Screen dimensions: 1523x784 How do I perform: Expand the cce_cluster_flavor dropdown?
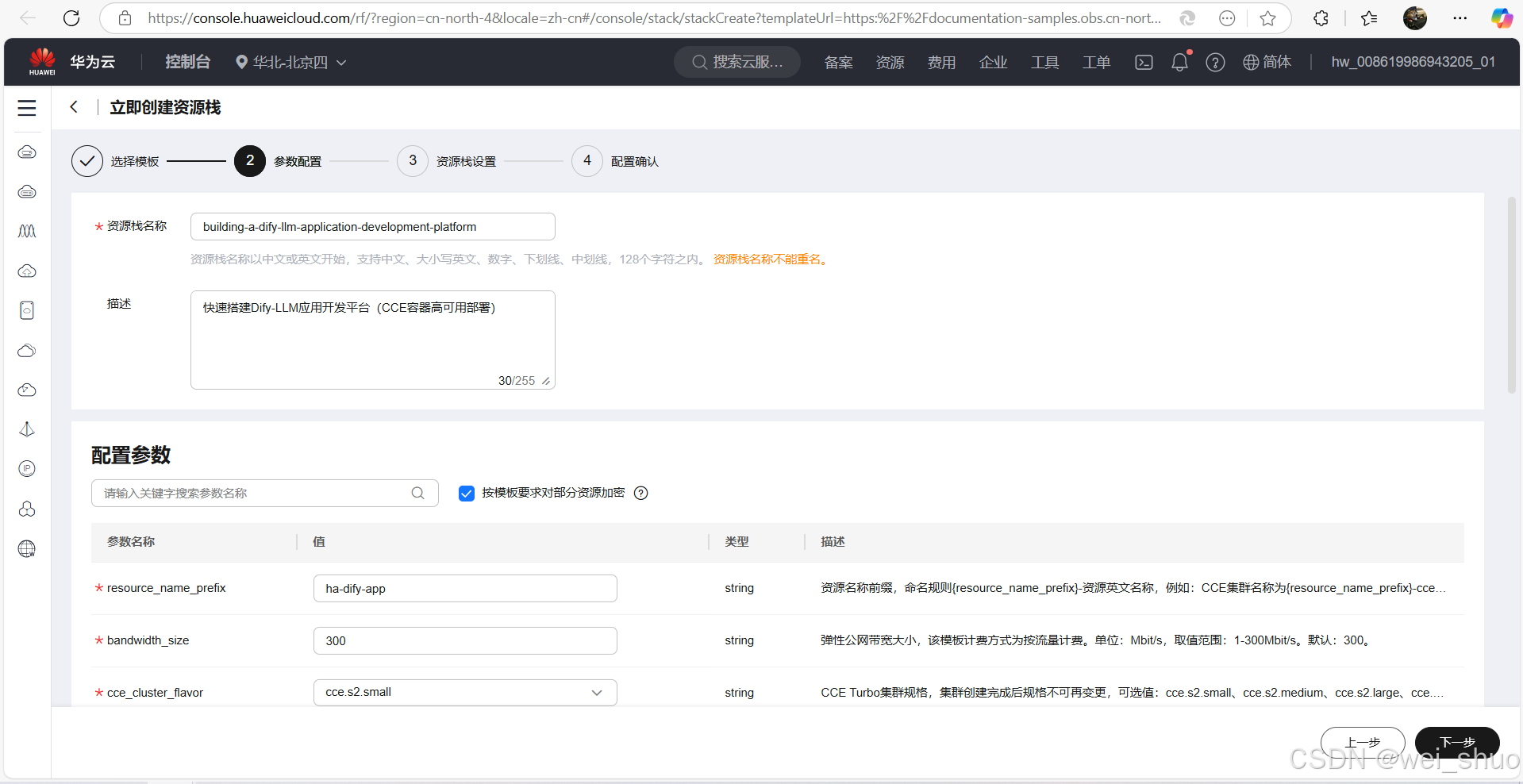click(597, 692)
